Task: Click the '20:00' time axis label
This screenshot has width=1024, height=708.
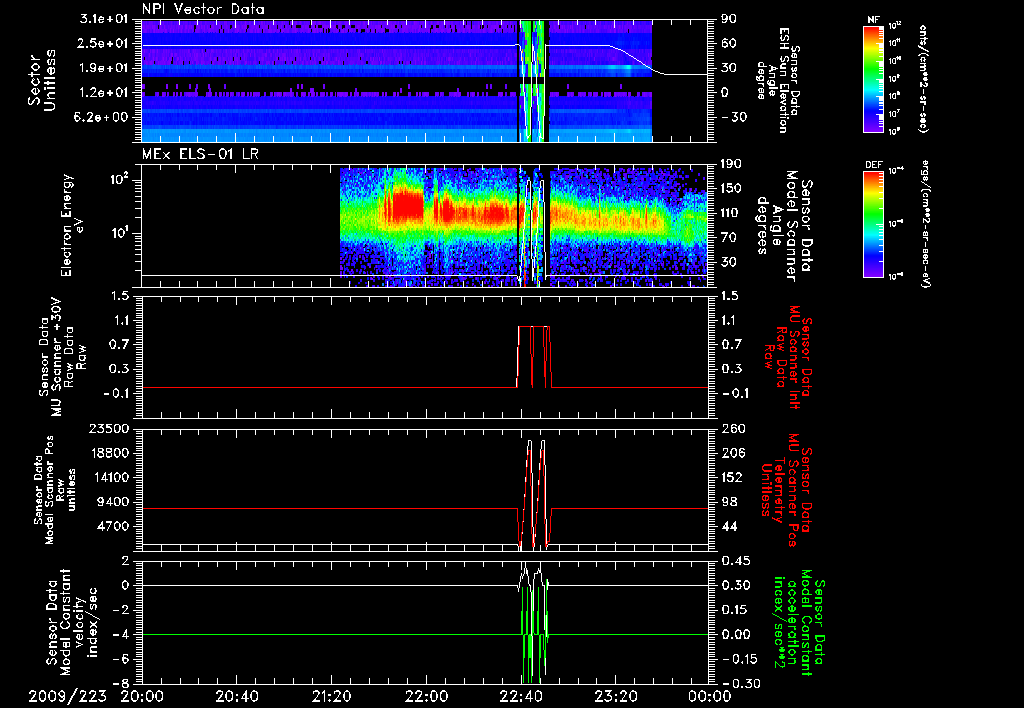Action: point(142,696)
